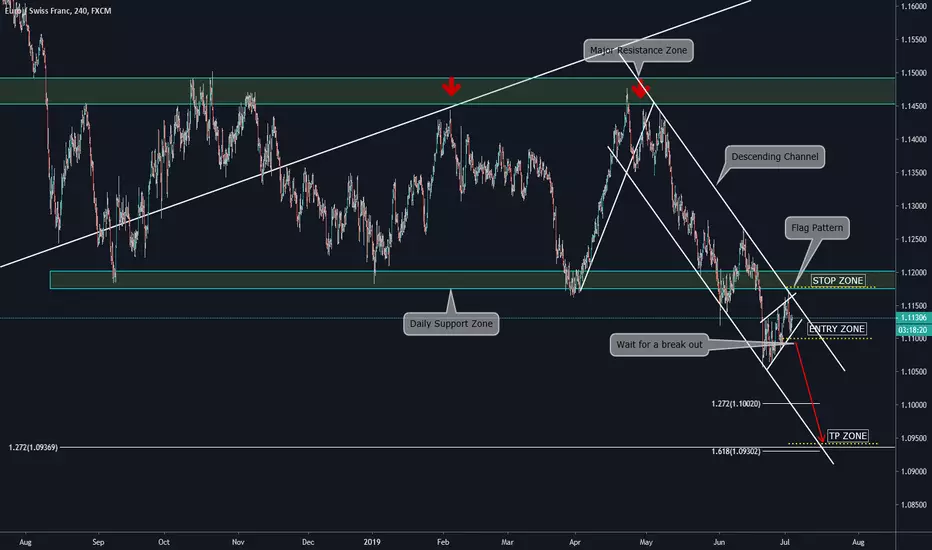Screen dimensions: 932x550
Task: Click the TP ZONE label
Action: coord(848,436)
